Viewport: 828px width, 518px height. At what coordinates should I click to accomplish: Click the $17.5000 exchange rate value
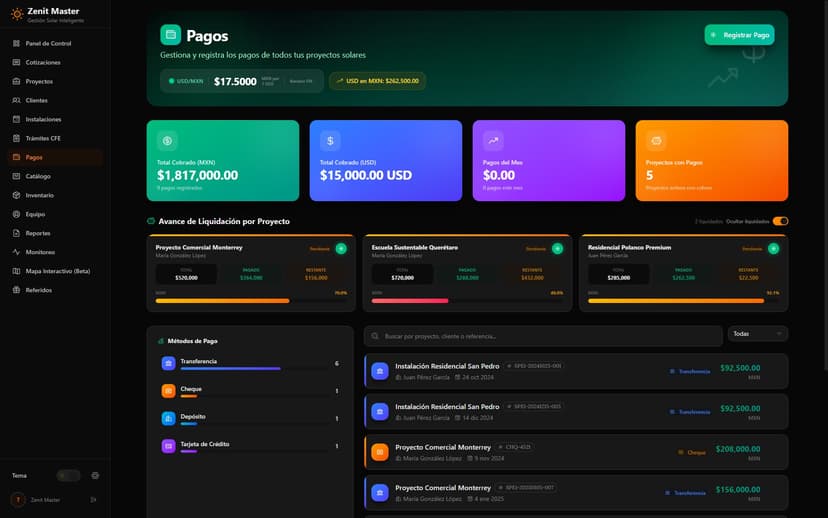[235, 81]
